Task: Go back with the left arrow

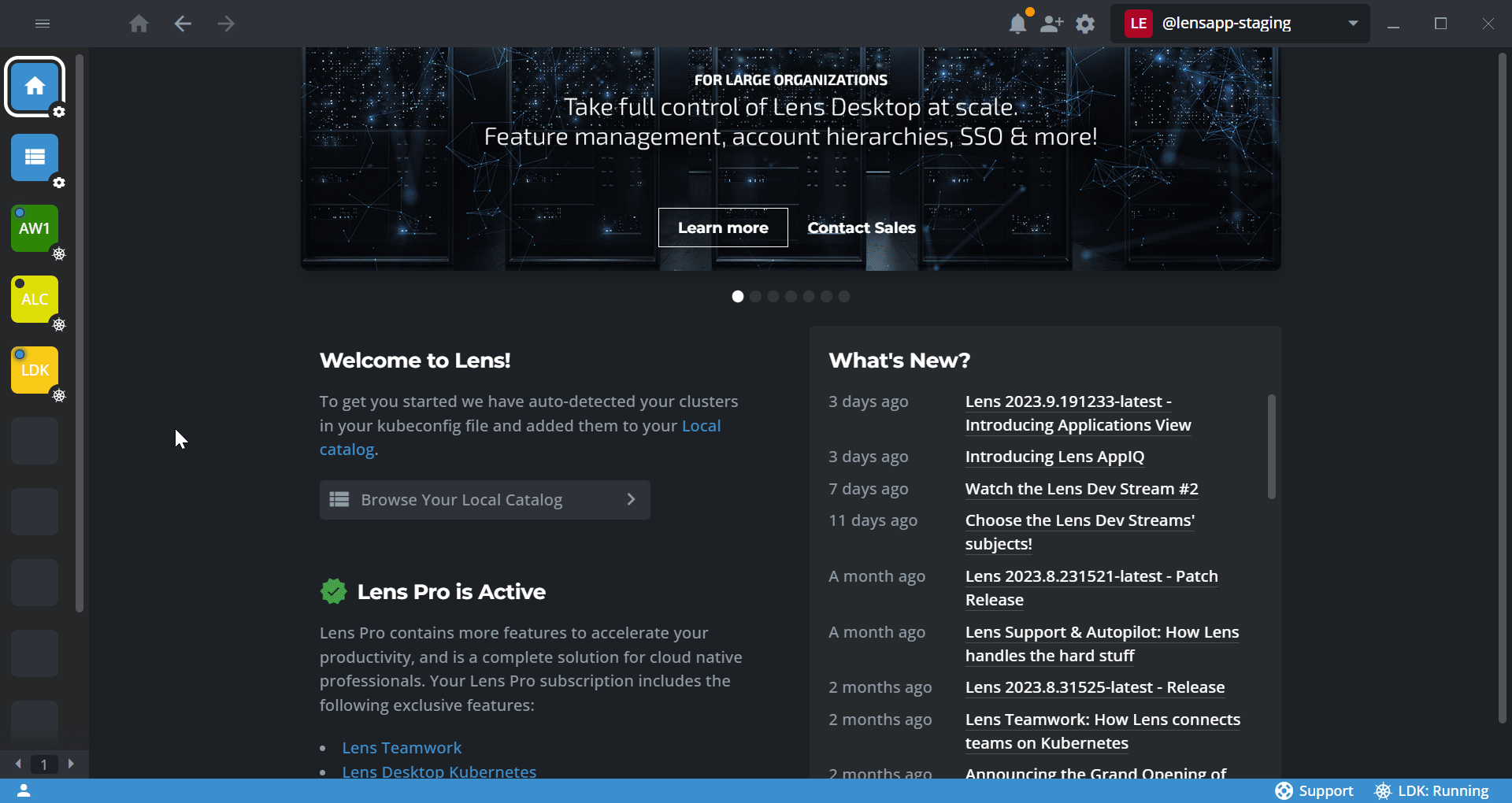Action: [183, 24]
